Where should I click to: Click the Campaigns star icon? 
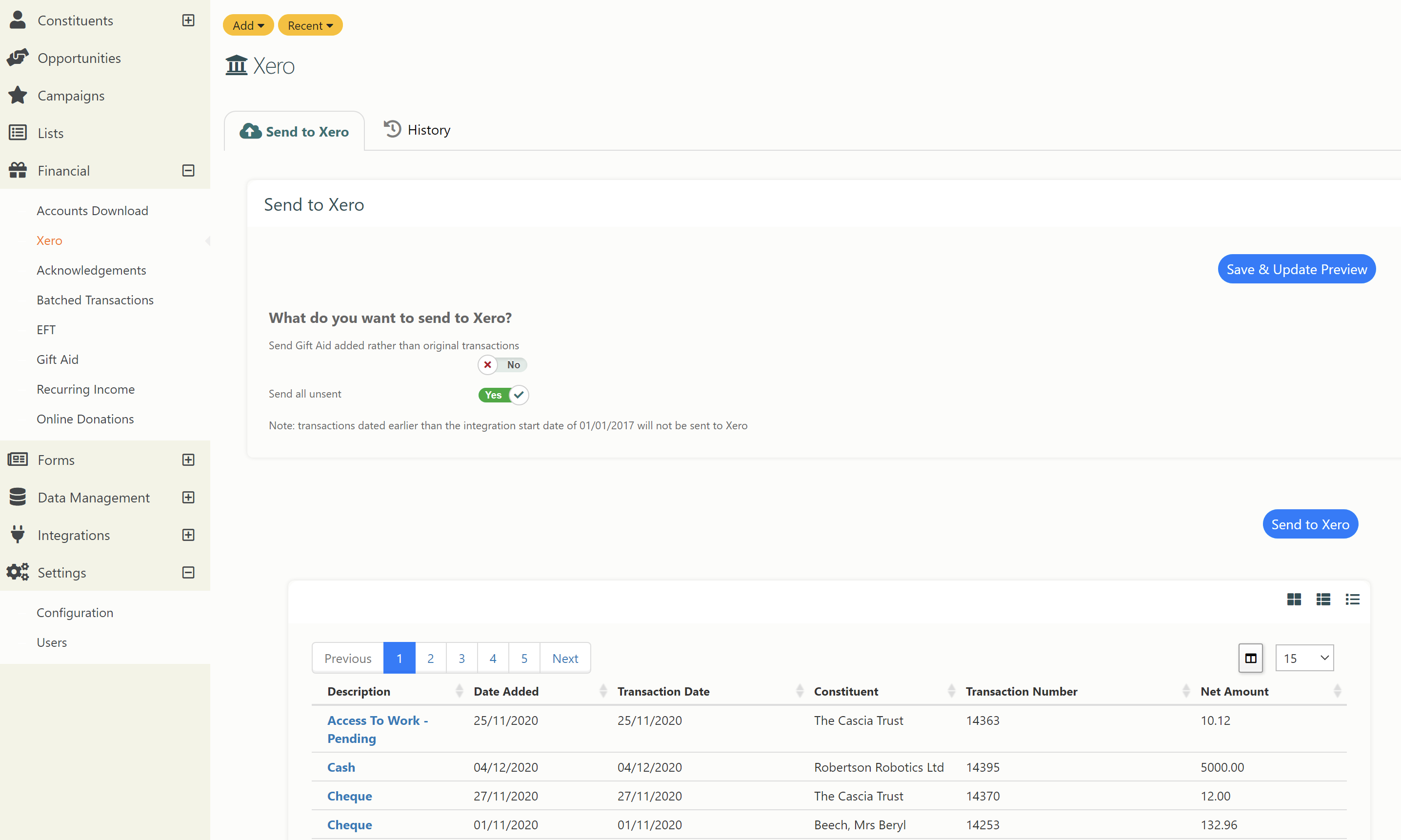(18, 95)
